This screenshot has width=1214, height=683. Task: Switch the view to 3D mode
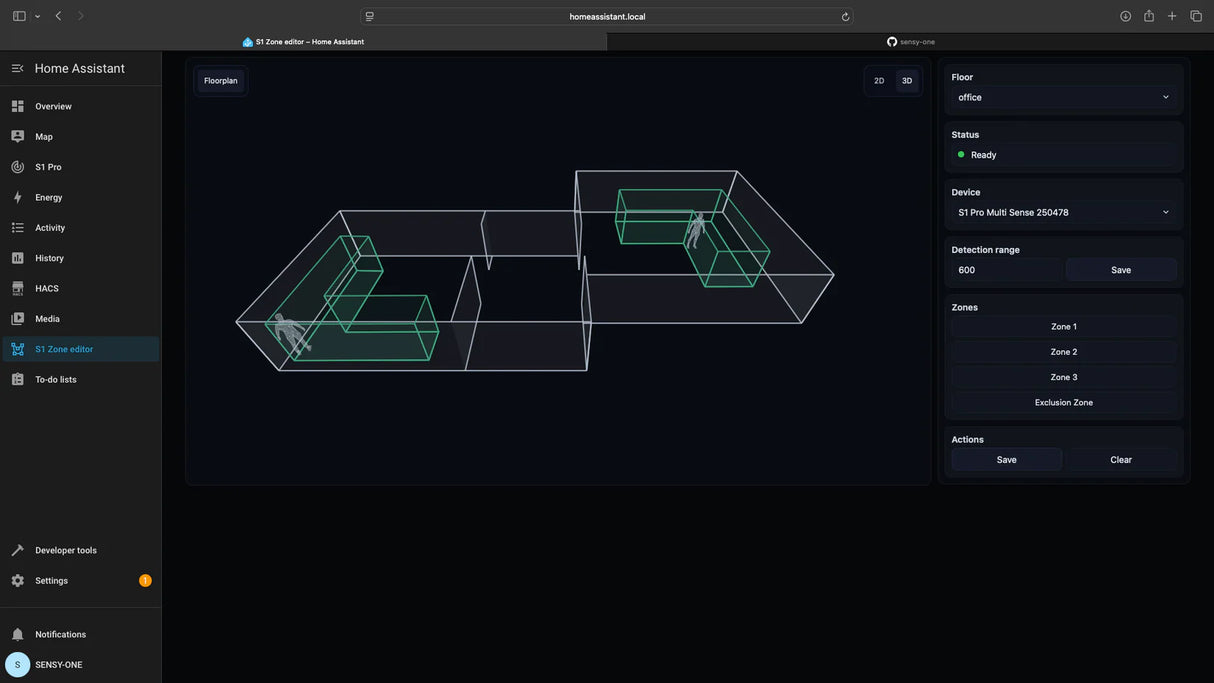pos(907,81)
